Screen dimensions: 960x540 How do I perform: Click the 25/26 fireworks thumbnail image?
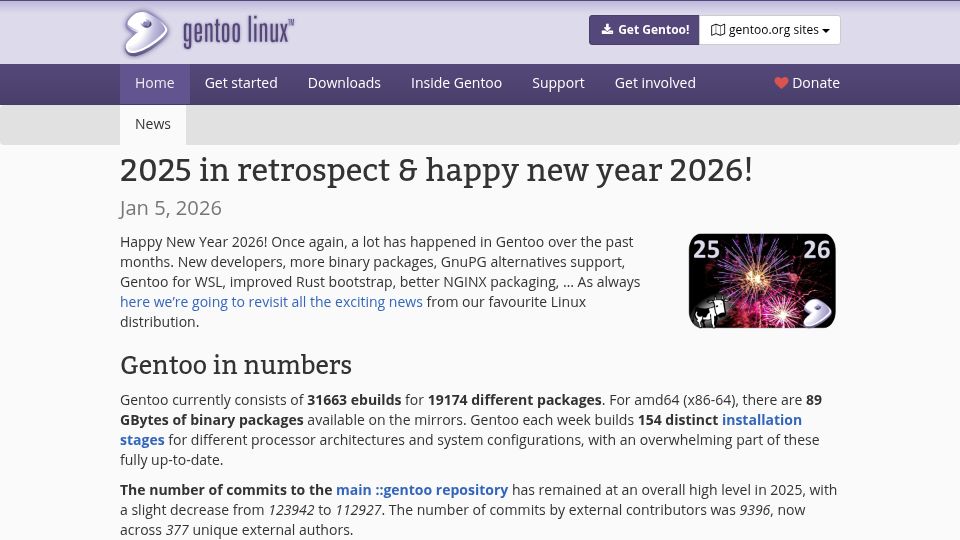(x=762, y=281)
